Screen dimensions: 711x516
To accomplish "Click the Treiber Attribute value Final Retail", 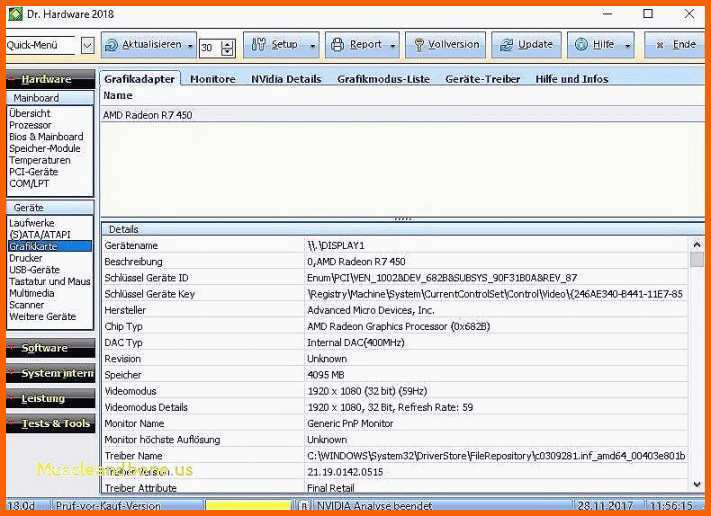I will coord(331,488).
